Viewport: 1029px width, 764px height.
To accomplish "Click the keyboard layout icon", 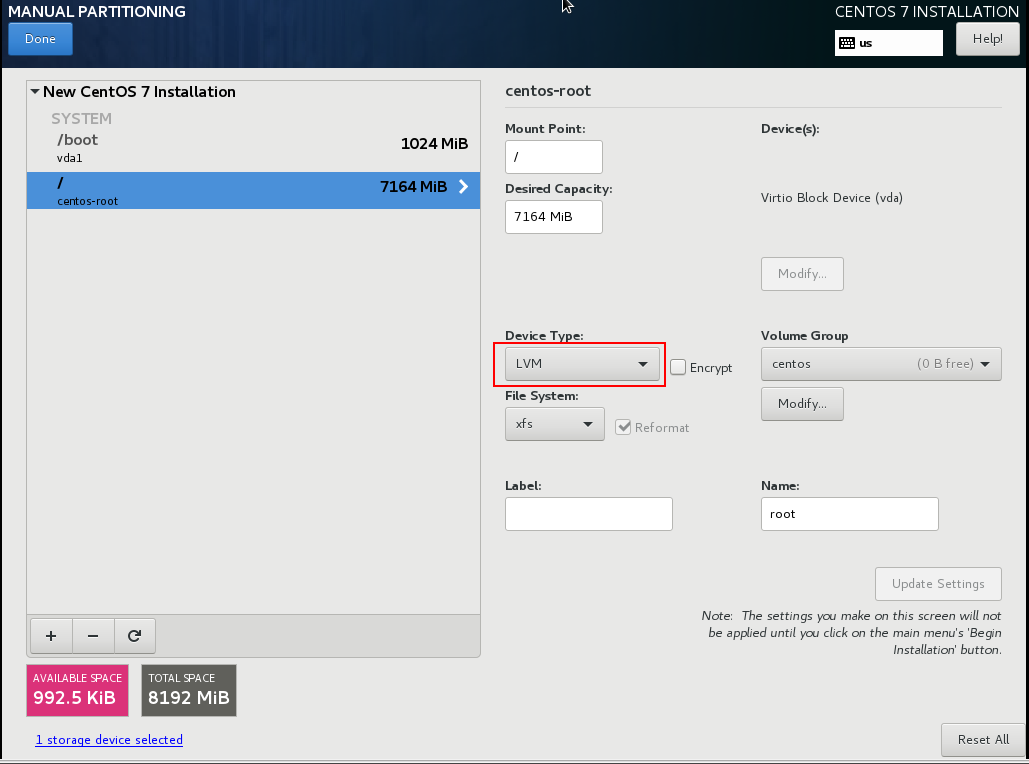I will click(x=847, y=43).
